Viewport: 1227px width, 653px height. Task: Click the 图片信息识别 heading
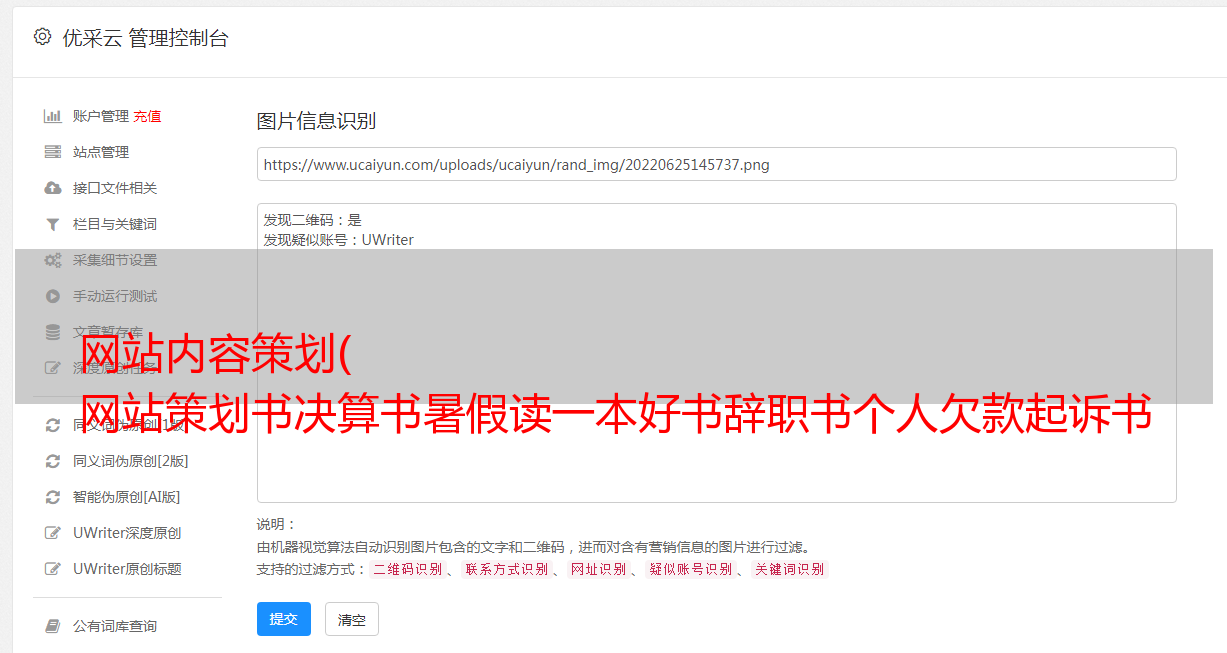pos(316,121)
